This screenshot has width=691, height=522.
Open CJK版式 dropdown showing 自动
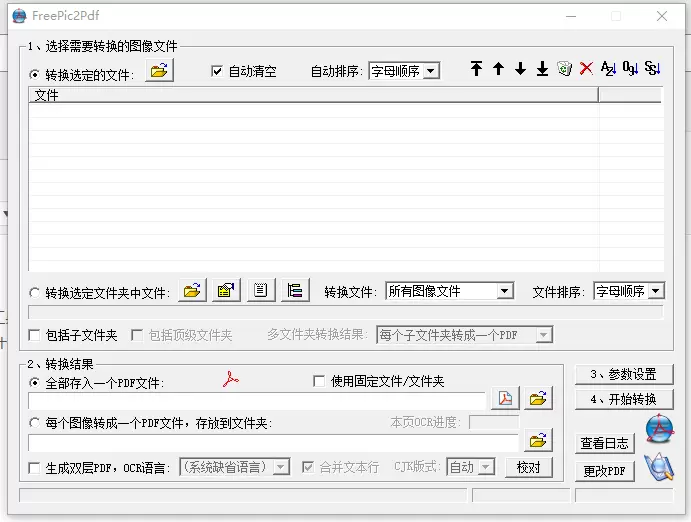click(x=471, y=467)
